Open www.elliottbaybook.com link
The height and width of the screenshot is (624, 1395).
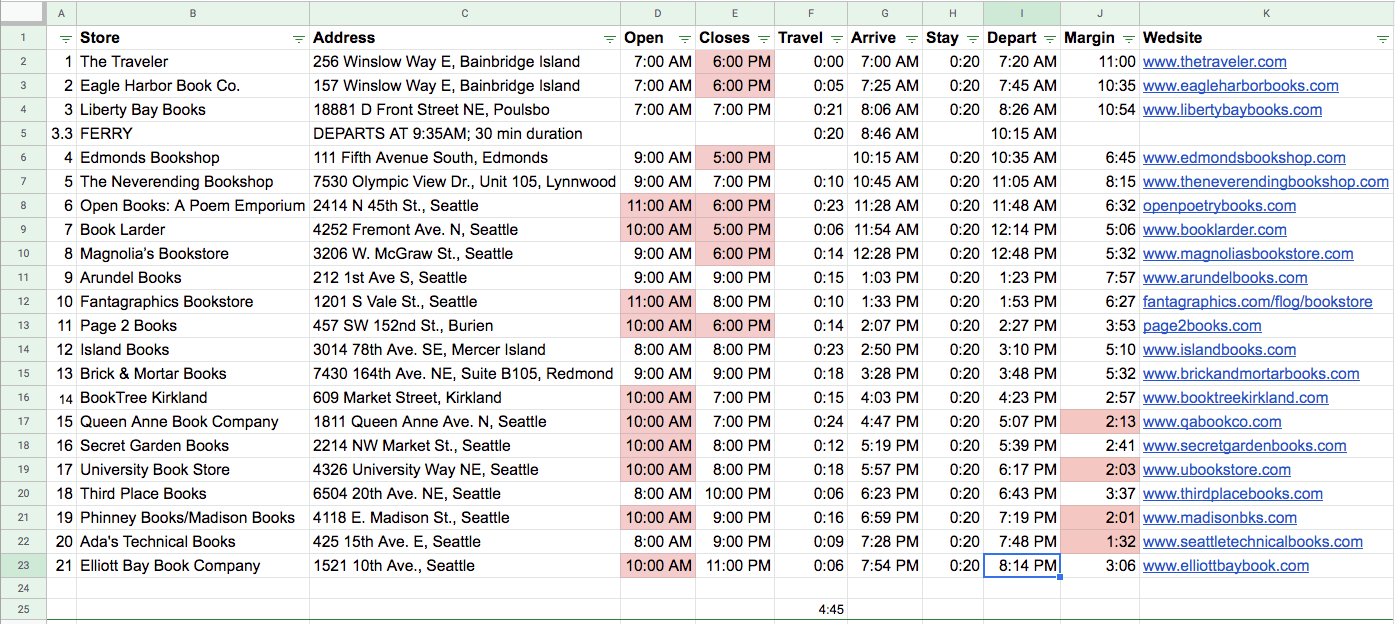click(x=1226, y=566)
